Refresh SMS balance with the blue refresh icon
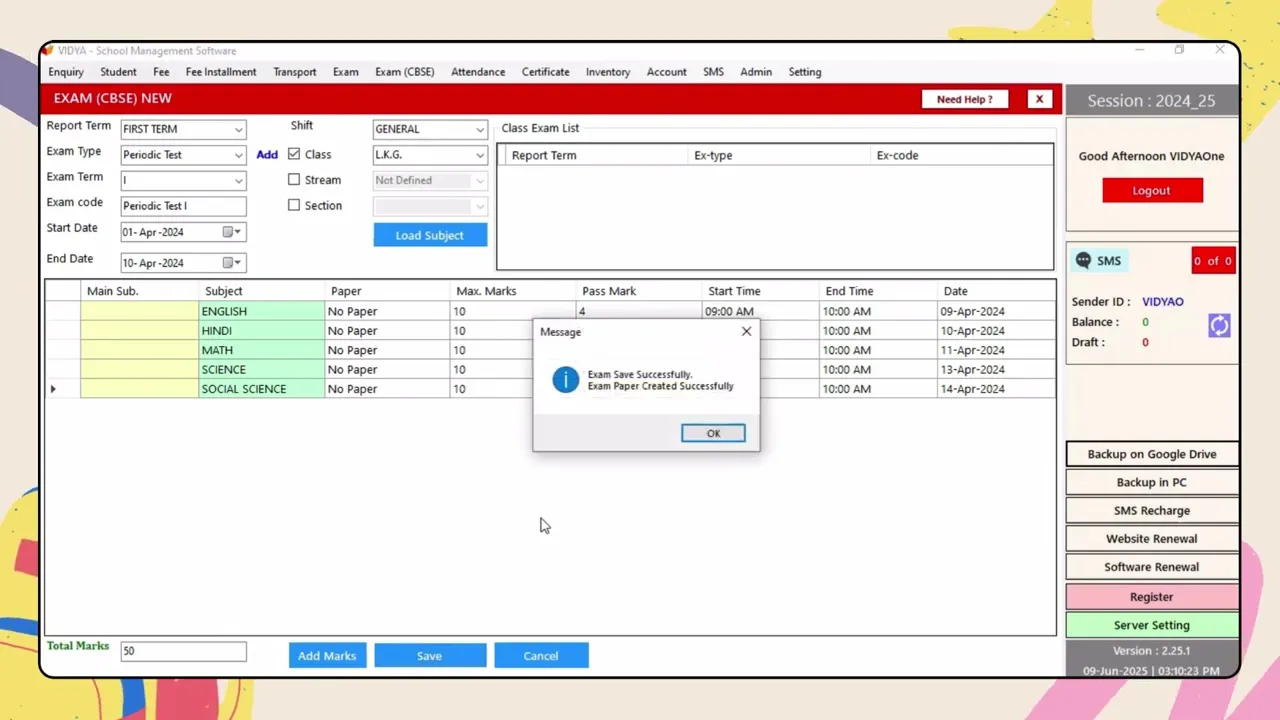This screenshot has height=720, width=1280. pyautogui.click(x=1218, y=325)
